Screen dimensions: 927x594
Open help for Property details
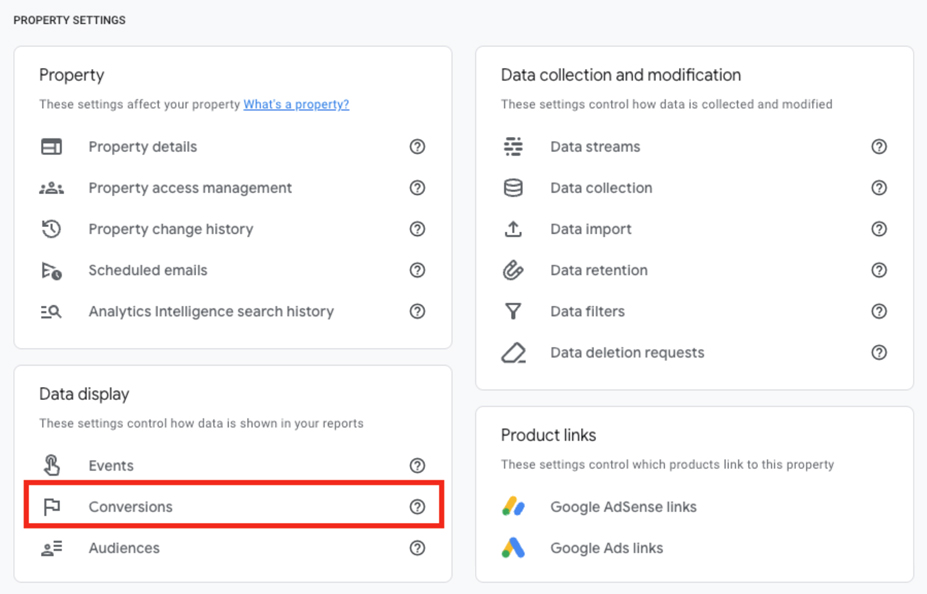point(417,147)
